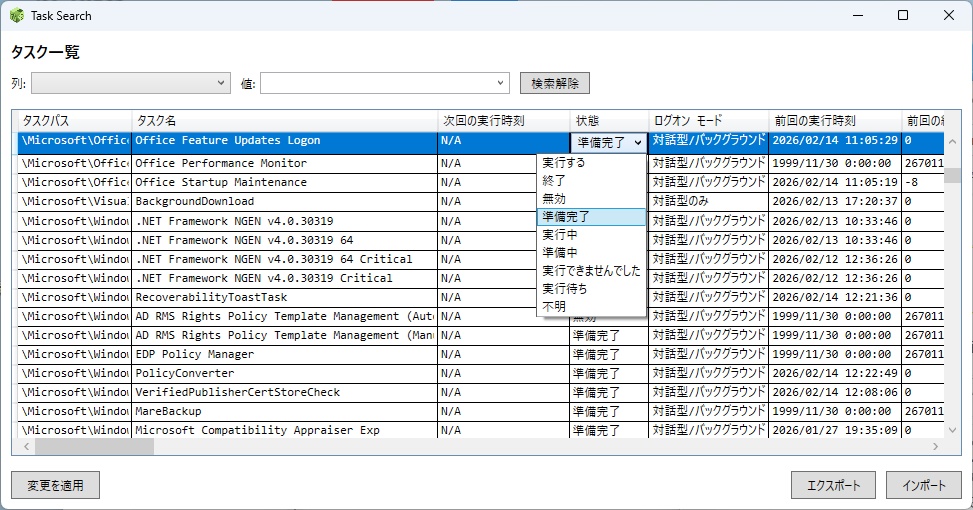Click the 変更を適用 button
This screenshot has width=973, height=510.
[x=55, y=485]
